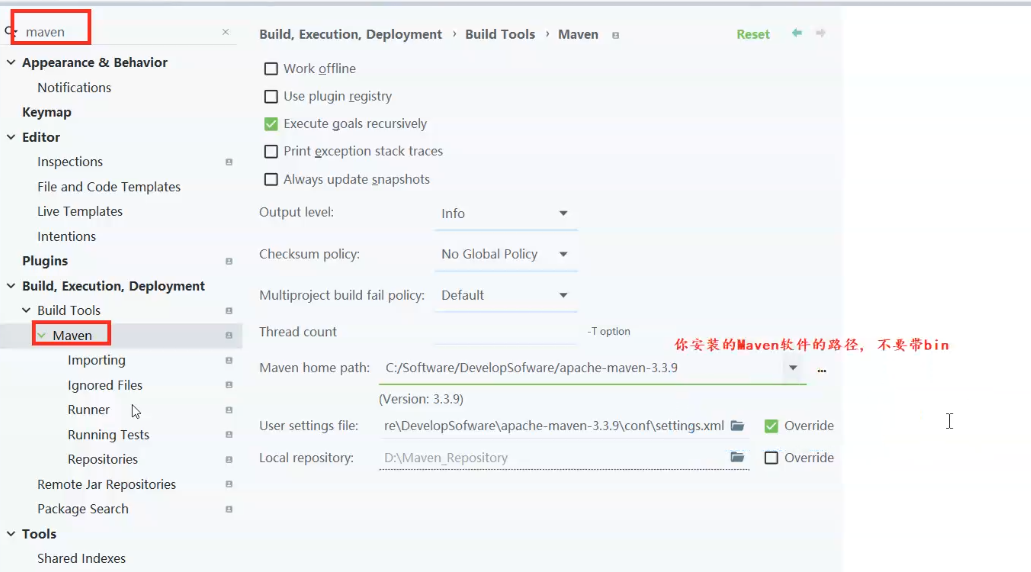Select Importing under Maven
The width and height of the screenshot is (1031, 572).
pos(97,360)
